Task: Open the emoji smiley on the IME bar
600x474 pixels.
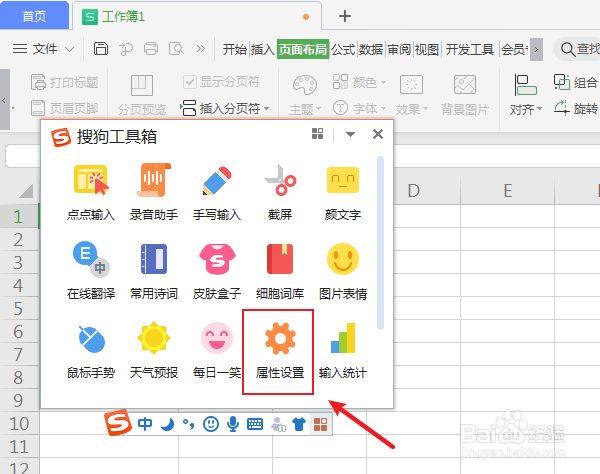Action: [x=211, y=424]
